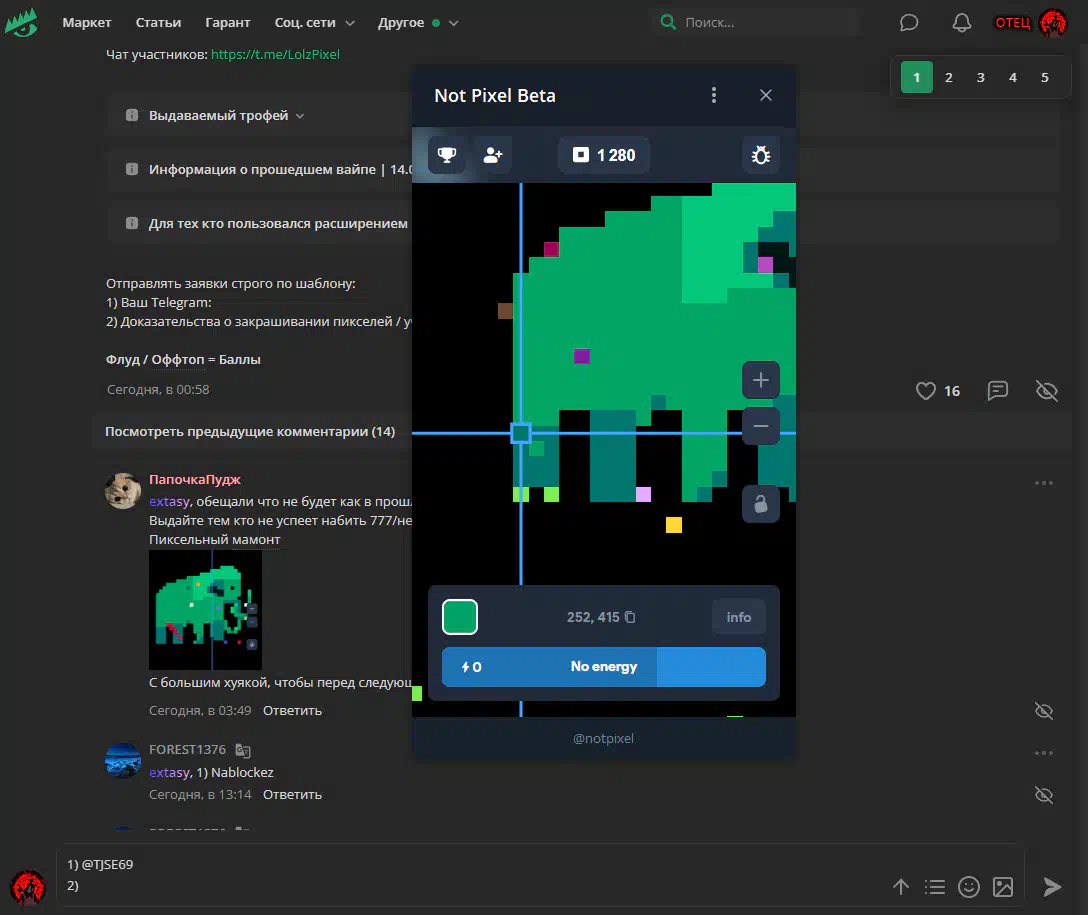Viewport: 1088px width, 915px height.
Task: Click the ОТЕЦ username label
Action: coord(1013,23)
